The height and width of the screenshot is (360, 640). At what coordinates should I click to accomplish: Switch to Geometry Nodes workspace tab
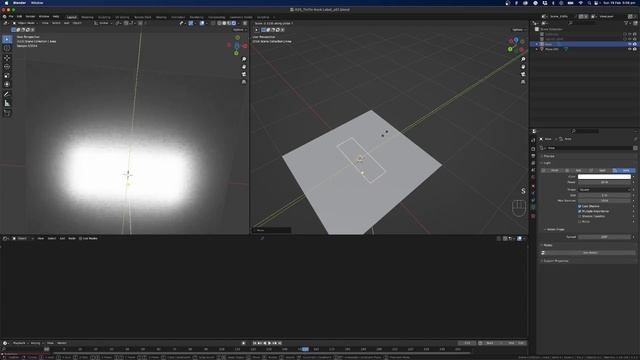tap(241, 18)
